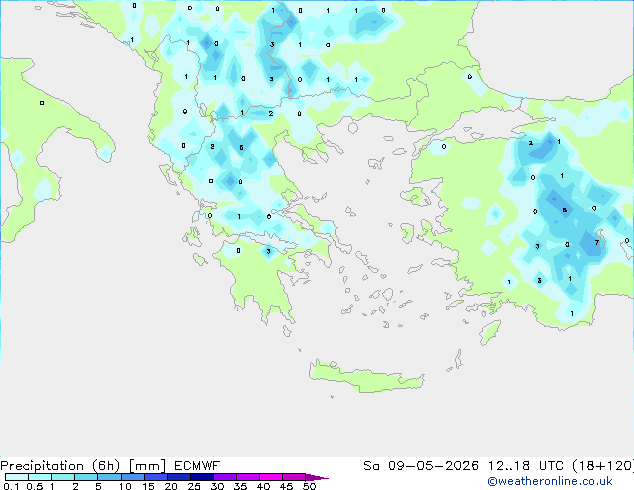
Task: Click the '35' legend scale value
Action: (x=240, y=486)
